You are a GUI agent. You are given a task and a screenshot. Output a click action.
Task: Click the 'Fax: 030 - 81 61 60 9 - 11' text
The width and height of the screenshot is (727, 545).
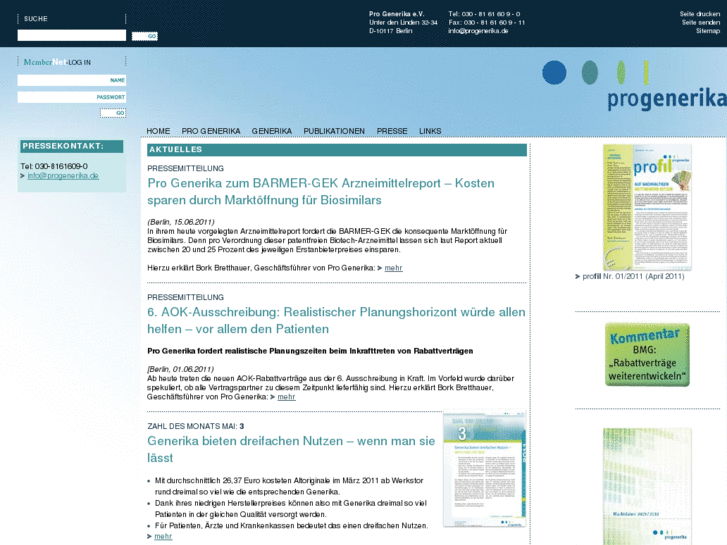(x=486, y=22)
